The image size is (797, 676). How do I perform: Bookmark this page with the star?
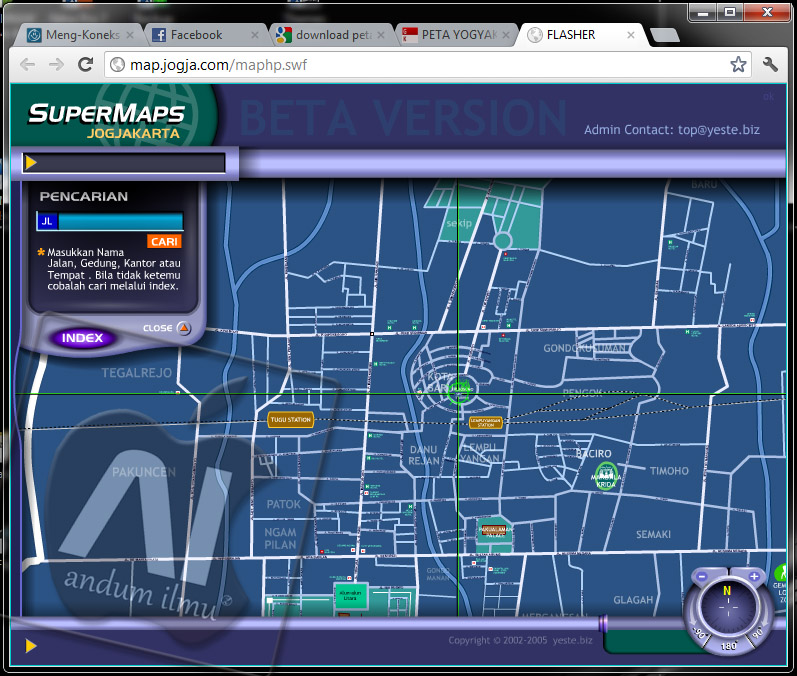738,65
